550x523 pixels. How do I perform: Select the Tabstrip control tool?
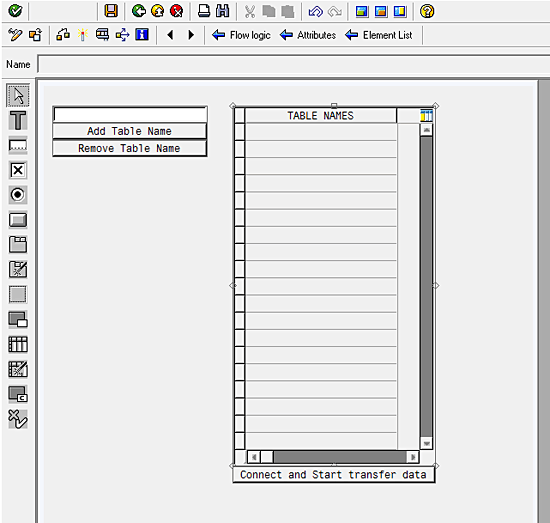tap(18, 244)
